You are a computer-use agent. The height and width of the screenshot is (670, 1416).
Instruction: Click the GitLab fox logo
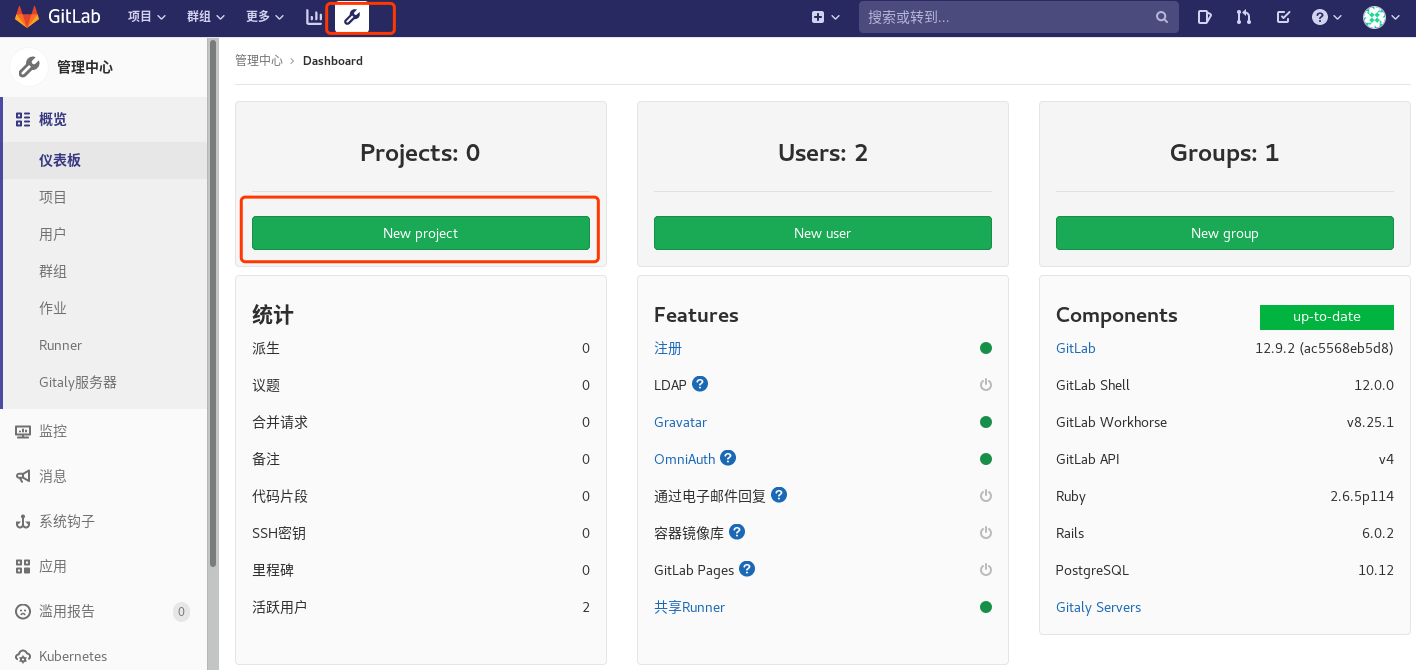tap(27, 16)
